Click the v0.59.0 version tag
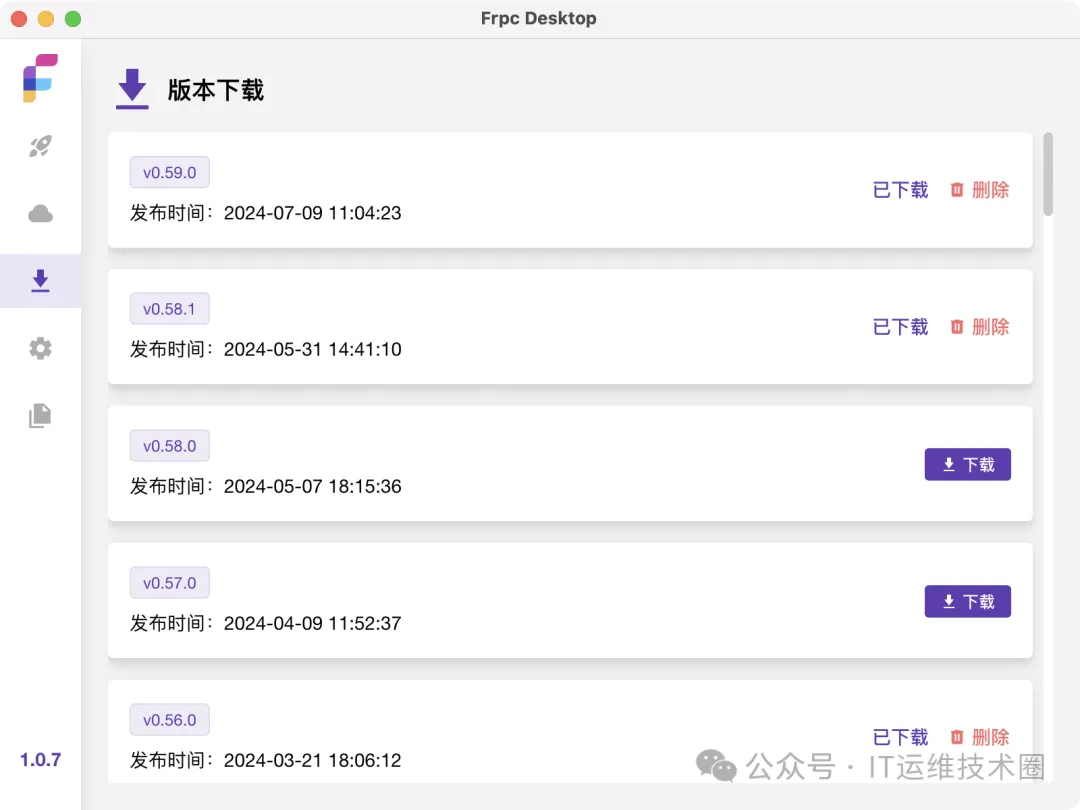This screenshot has width=1080, height=810. tap(169, 173)
